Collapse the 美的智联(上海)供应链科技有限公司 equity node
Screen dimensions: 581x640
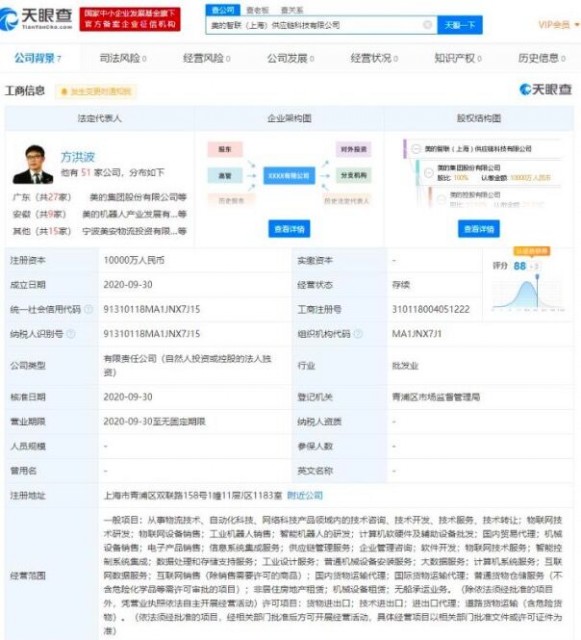tap(416, 149)
